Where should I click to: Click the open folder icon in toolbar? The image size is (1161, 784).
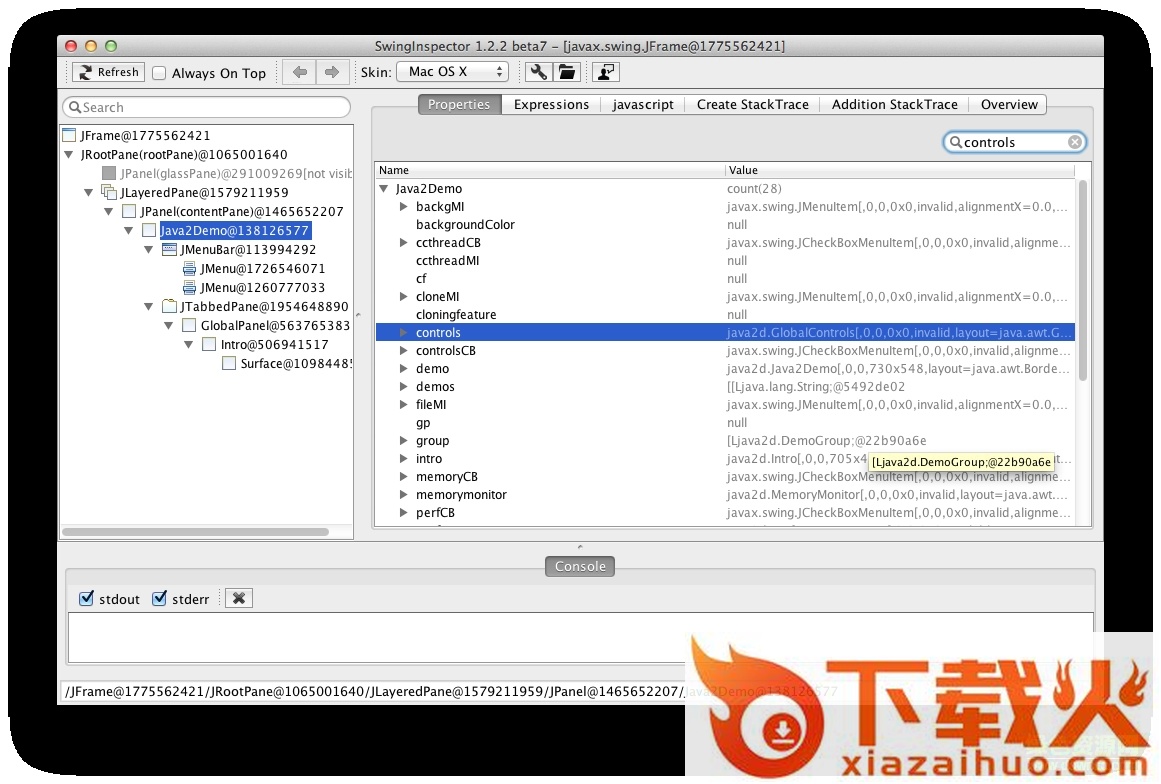coord(567,72)
